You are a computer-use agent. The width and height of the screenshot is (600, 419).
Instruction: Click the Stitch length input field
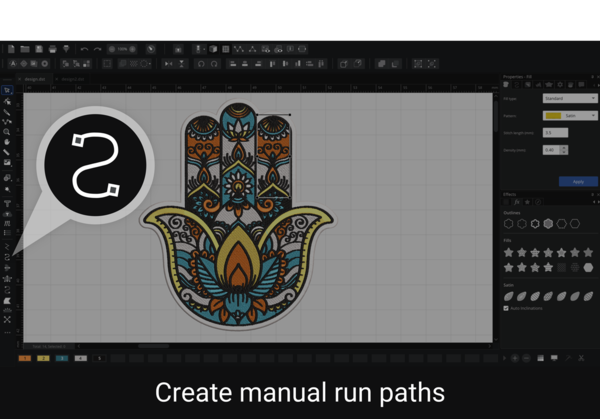[554, 132]
